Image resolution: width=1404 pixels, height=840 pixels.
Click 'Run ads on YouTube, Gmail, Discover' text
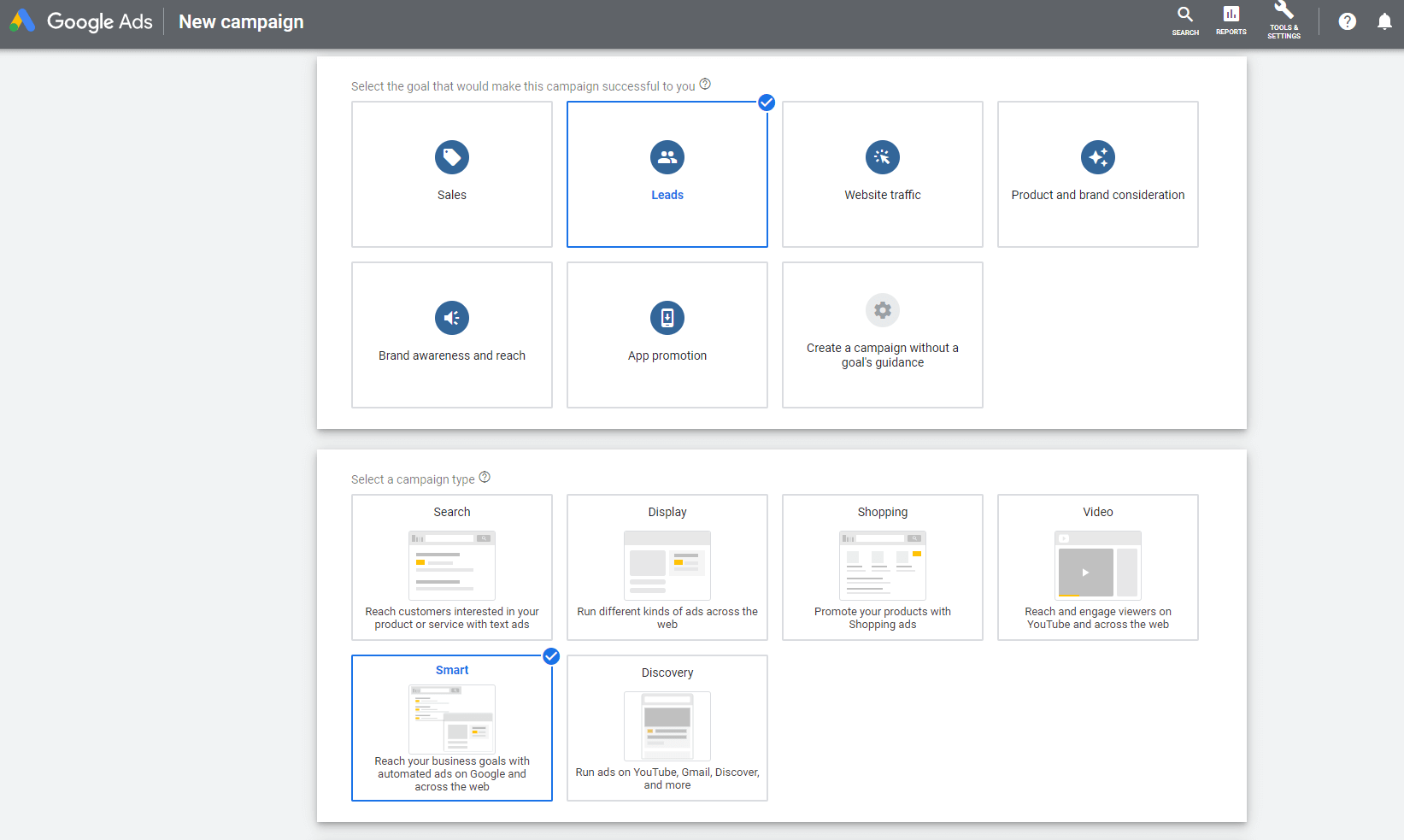coord(667,778)
